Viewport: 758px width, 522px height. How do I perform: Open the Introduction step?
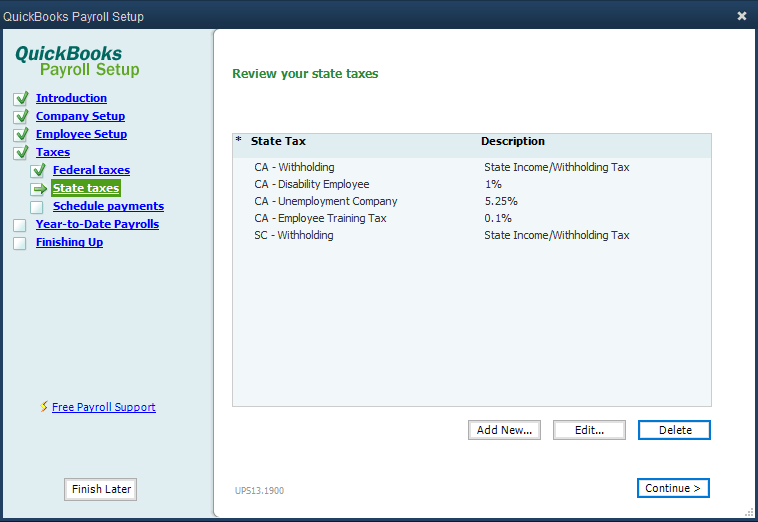click(72, 98)
